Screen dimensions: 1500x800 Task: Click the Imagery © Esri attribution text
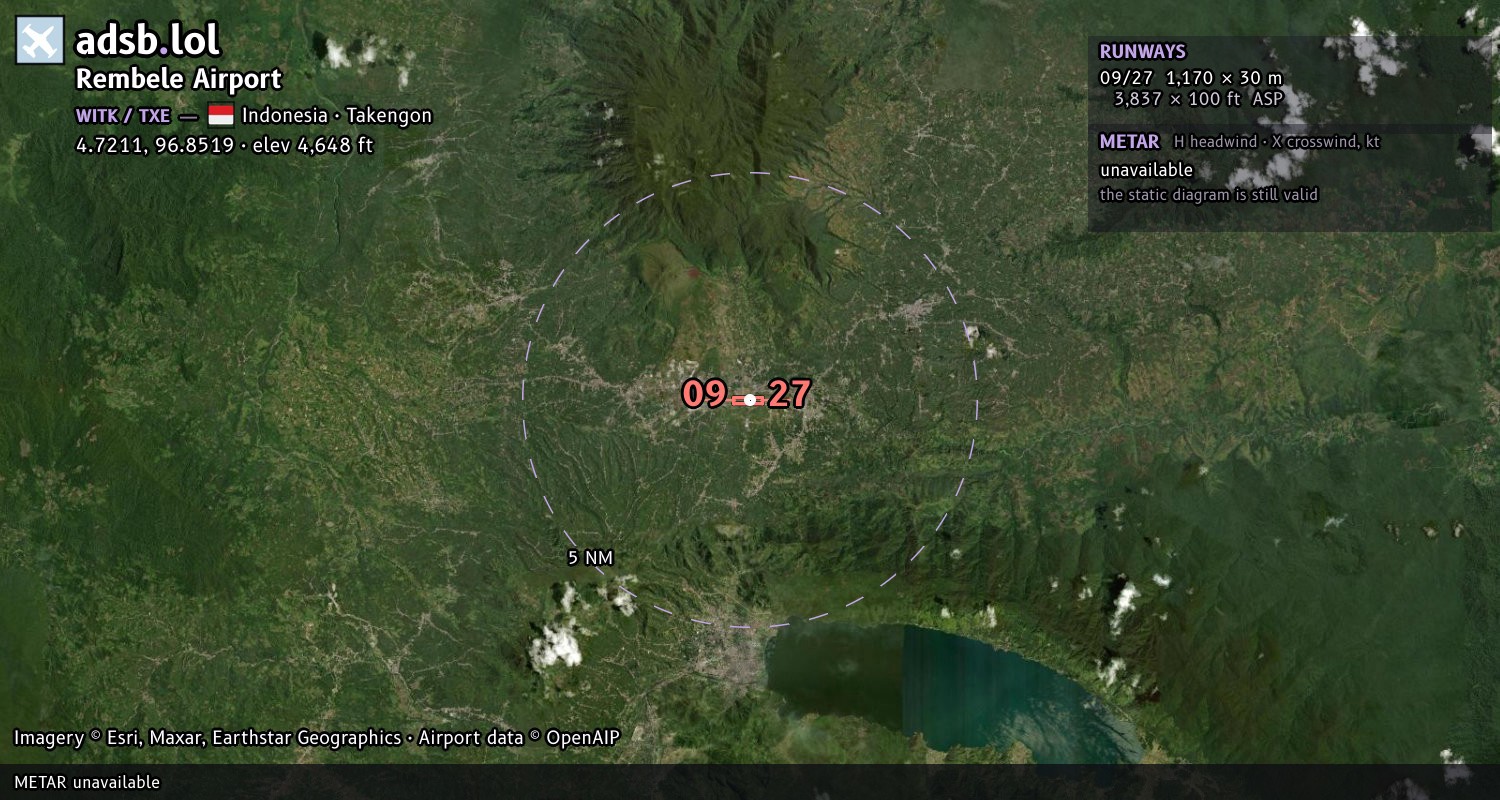tap(316, 738)
